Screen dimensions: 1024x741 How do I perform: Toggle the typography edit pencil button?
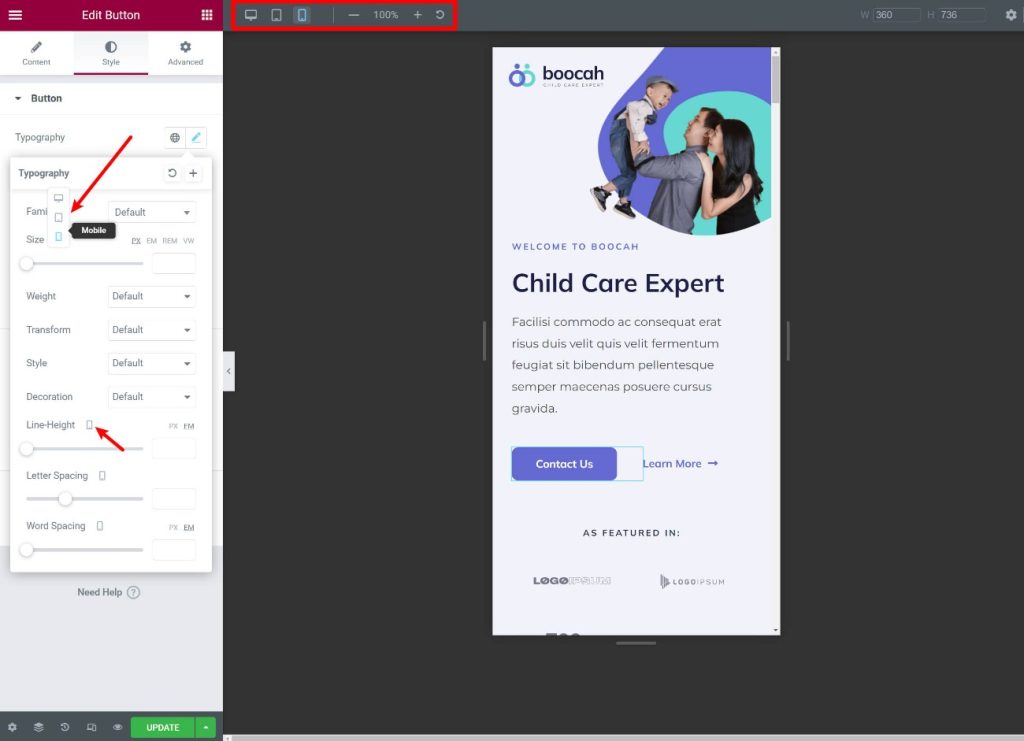click(x=196, y=137)
